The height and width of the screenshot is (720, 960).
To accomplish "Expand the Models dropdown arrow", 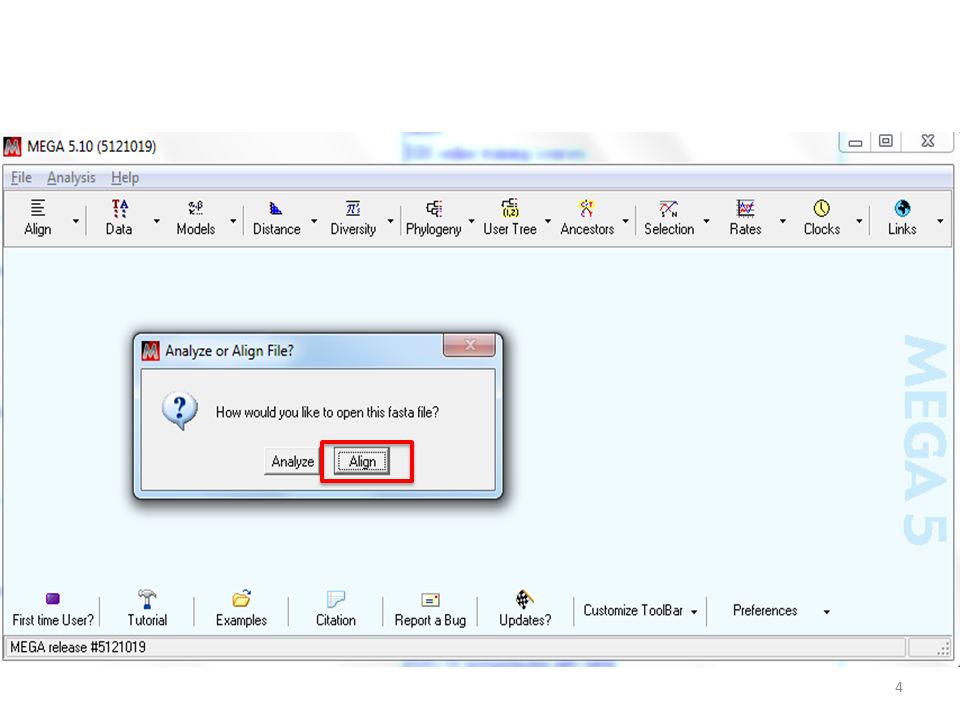I will (233, 221).
